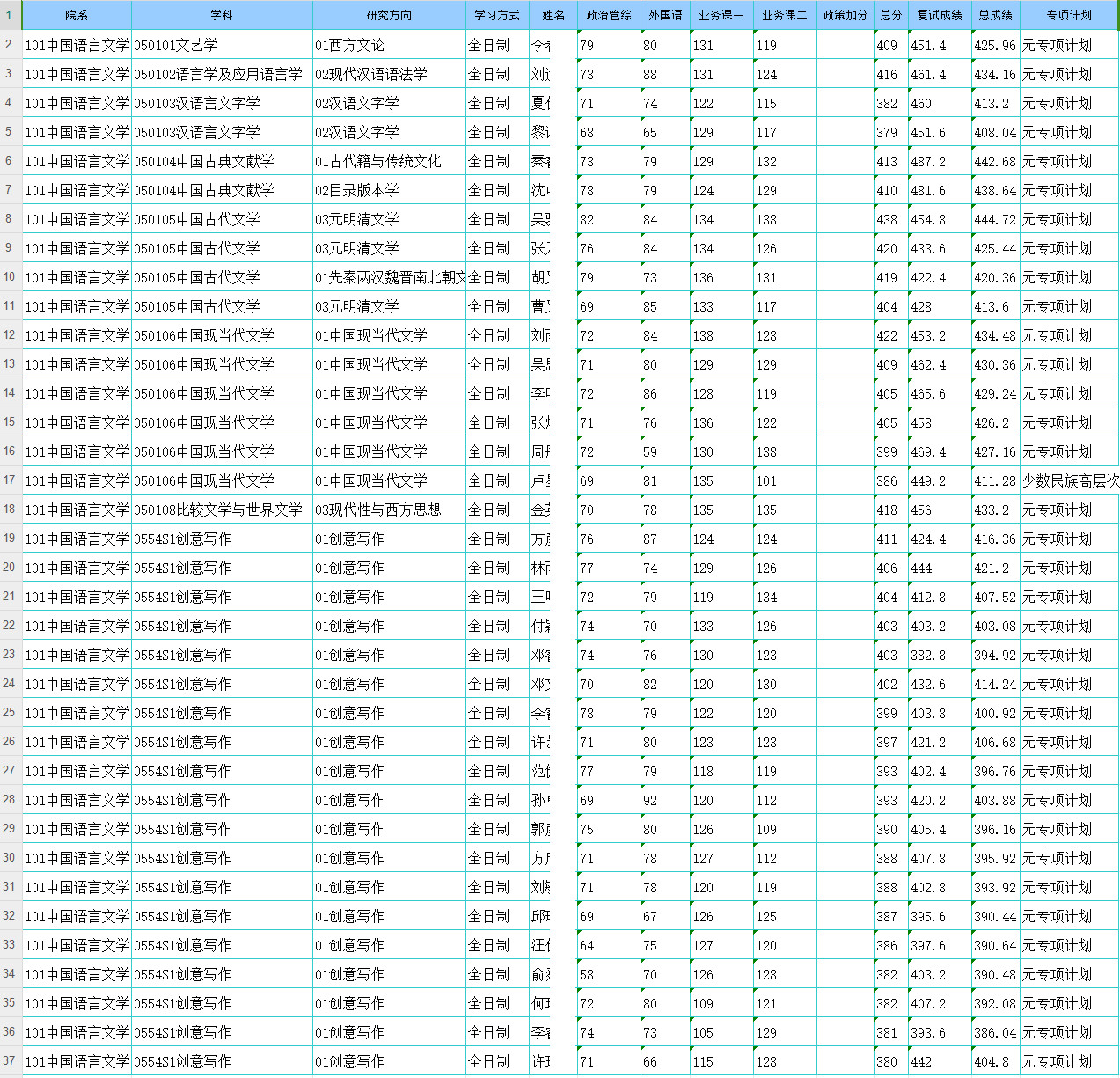Click the 院系 column header cell
Image resolution: width=1120 pixels, height=1078 pixels.
(x=77, y=15)
